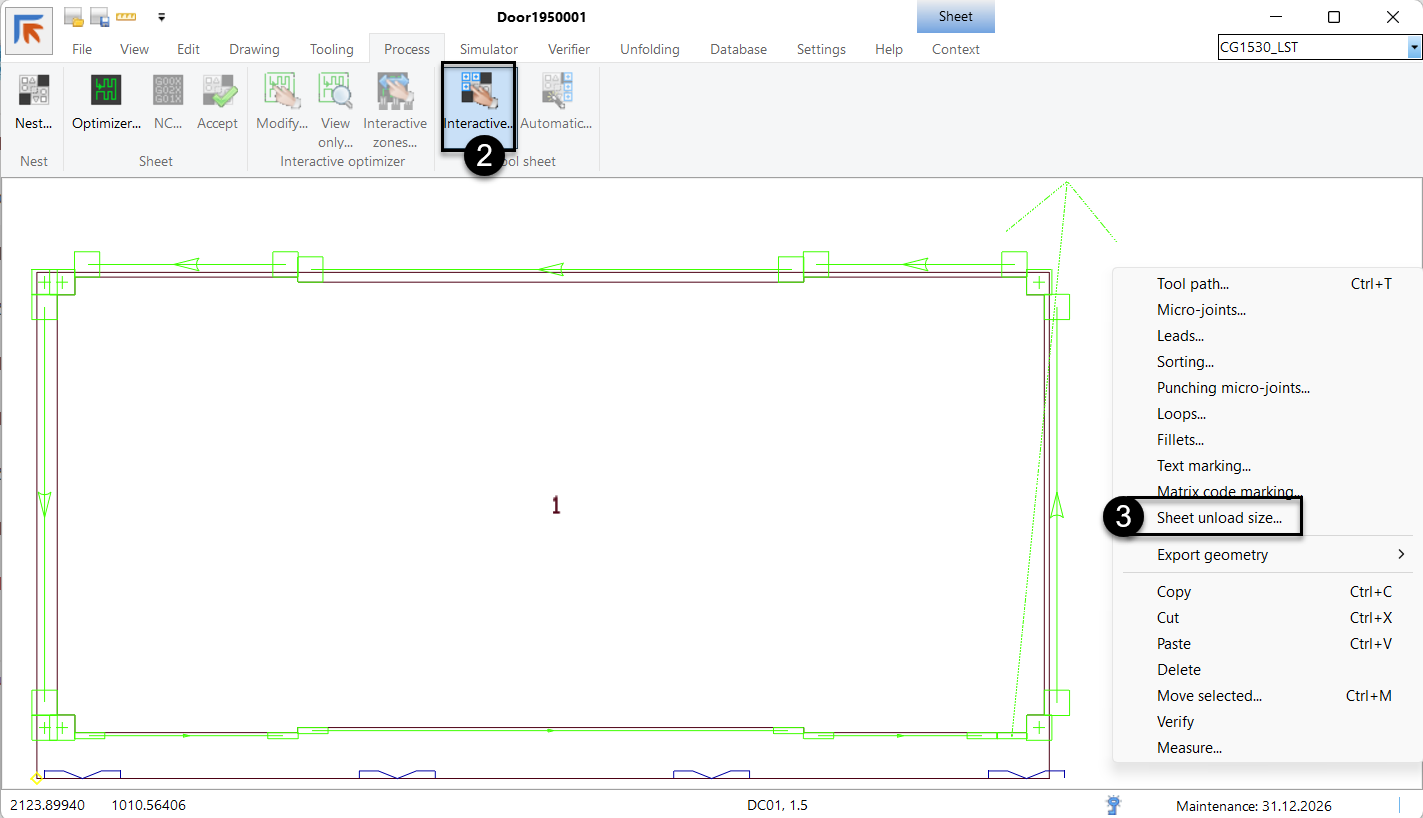Click the maintenance key icon in status bar

1114,805
